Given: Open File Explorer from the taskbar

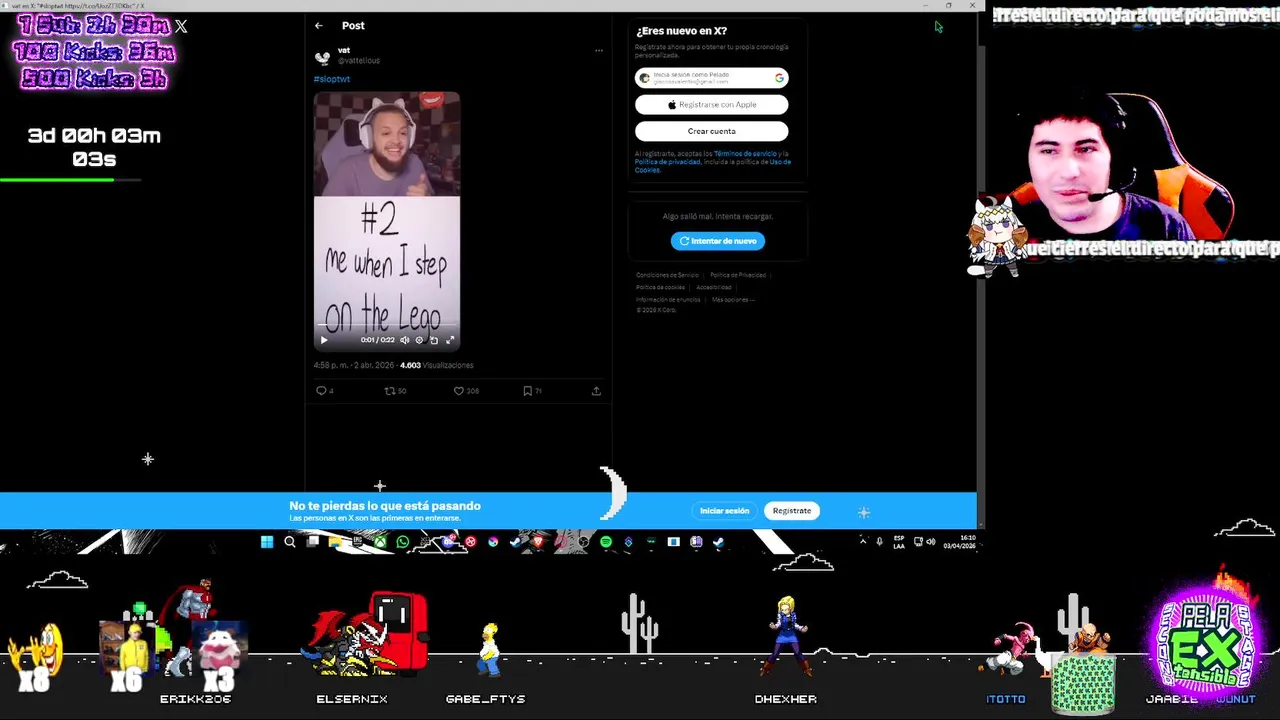Looking at the screenshot, I should point(335,542).
